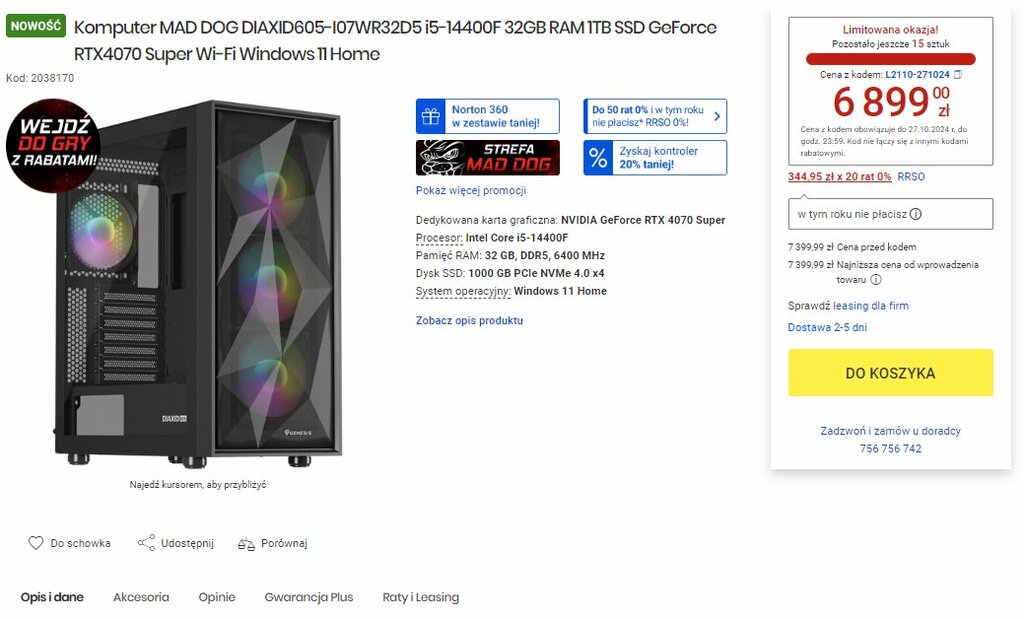The height and width of the screenshot is (619, 1024).
Task: Copy discount code L2110-271024 with copy icon
Action: pos(958,74)
